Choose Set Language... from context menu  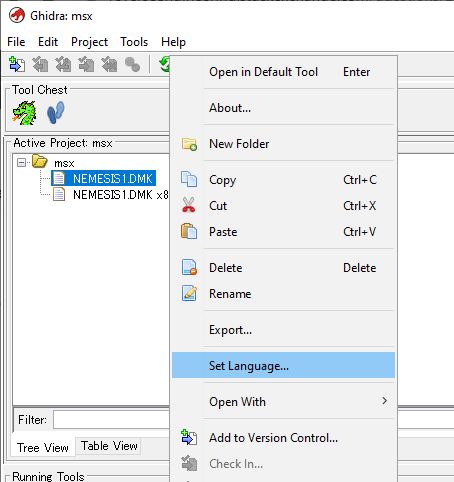click(284, 365)
